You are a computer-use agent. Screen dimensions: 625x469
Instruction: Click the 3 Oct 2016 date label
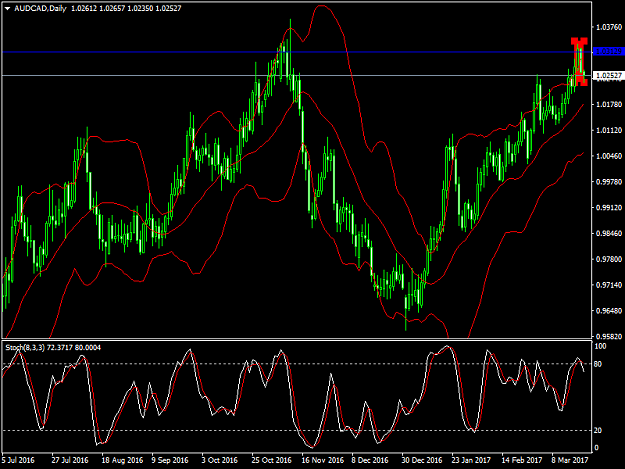220,460
